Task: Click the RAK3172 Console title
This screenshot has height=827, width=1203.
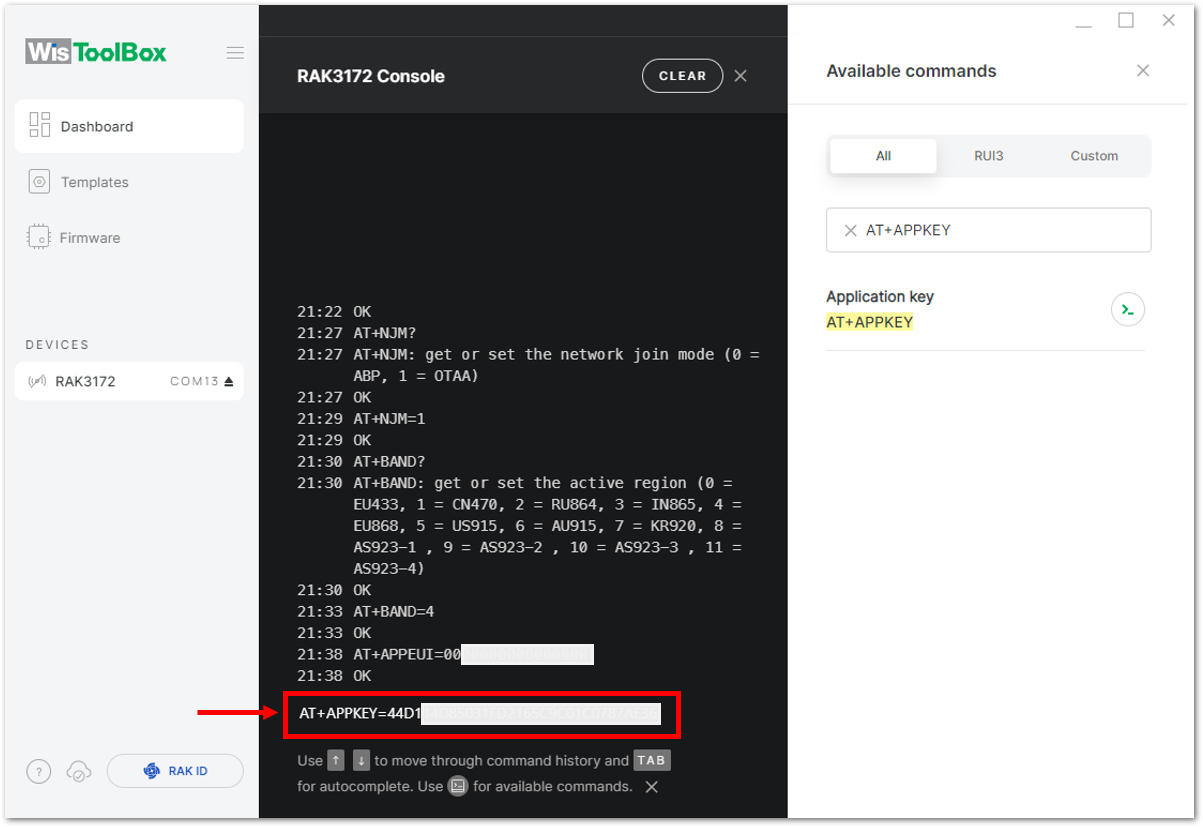Action: pos(371,76)
